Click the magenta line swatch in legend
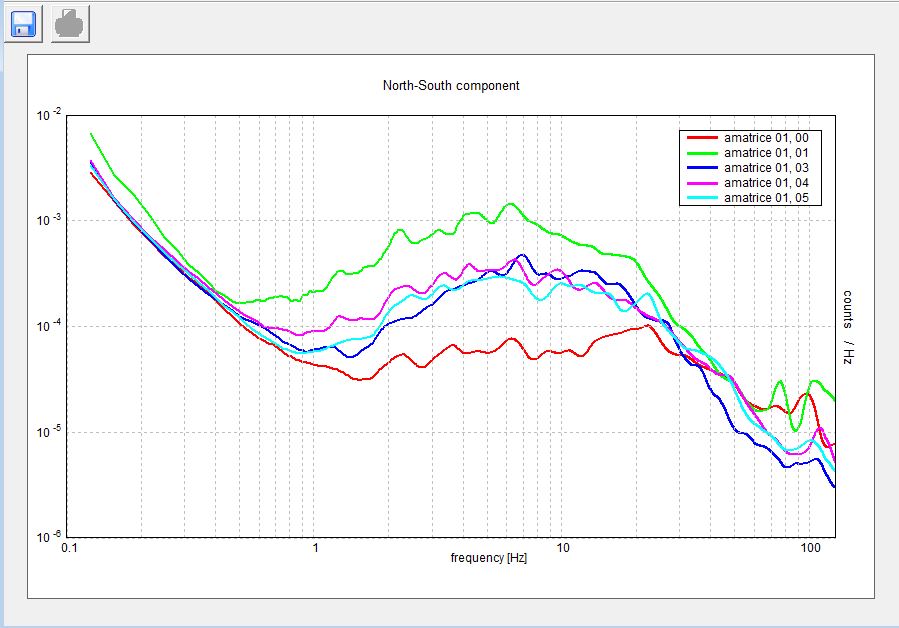The height and width of the screenshot is (628, 899). (x=701, y=183)
